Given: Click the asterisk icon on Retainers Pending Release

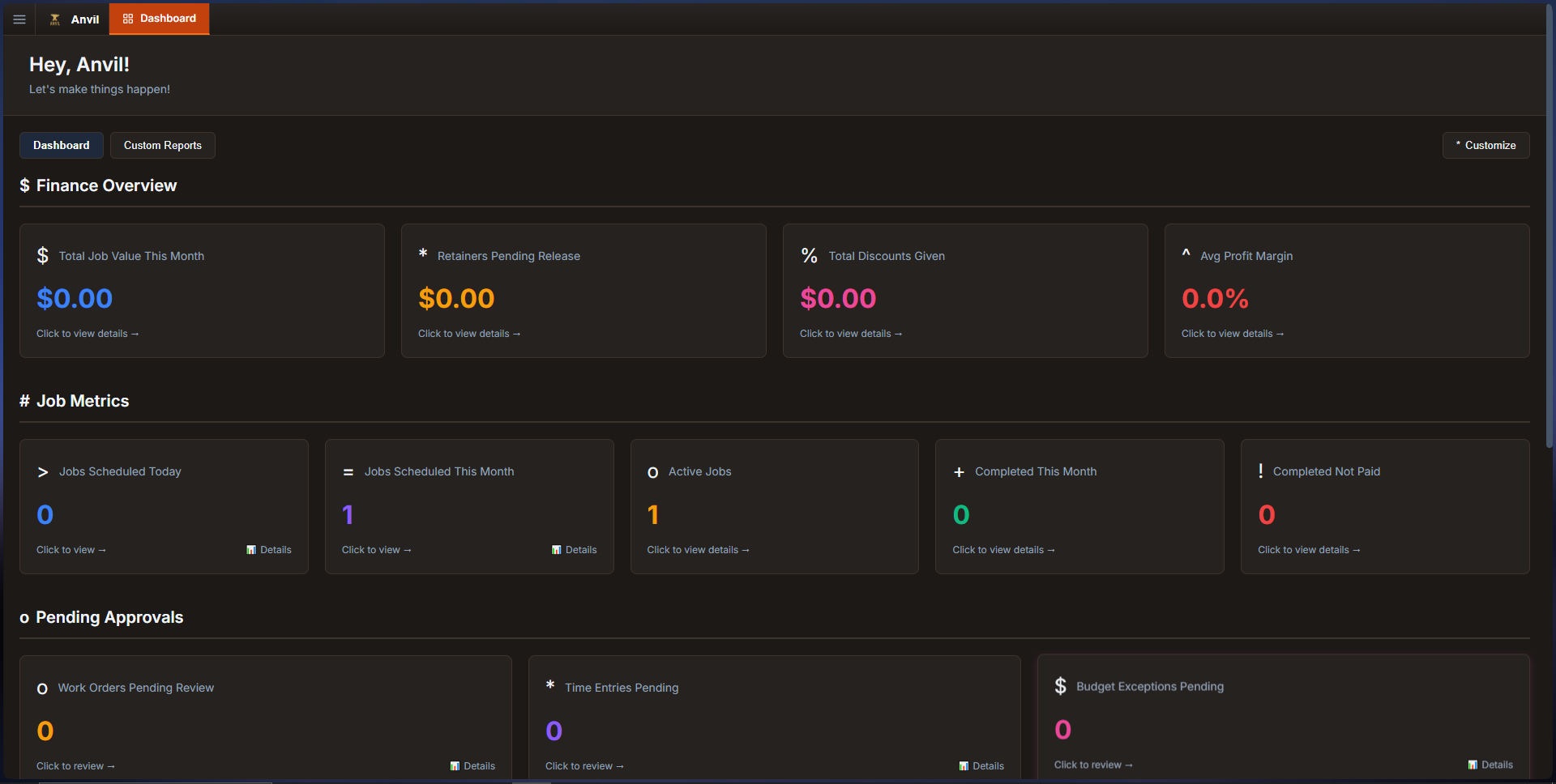Looking at the screenshot, I should 424,254.
